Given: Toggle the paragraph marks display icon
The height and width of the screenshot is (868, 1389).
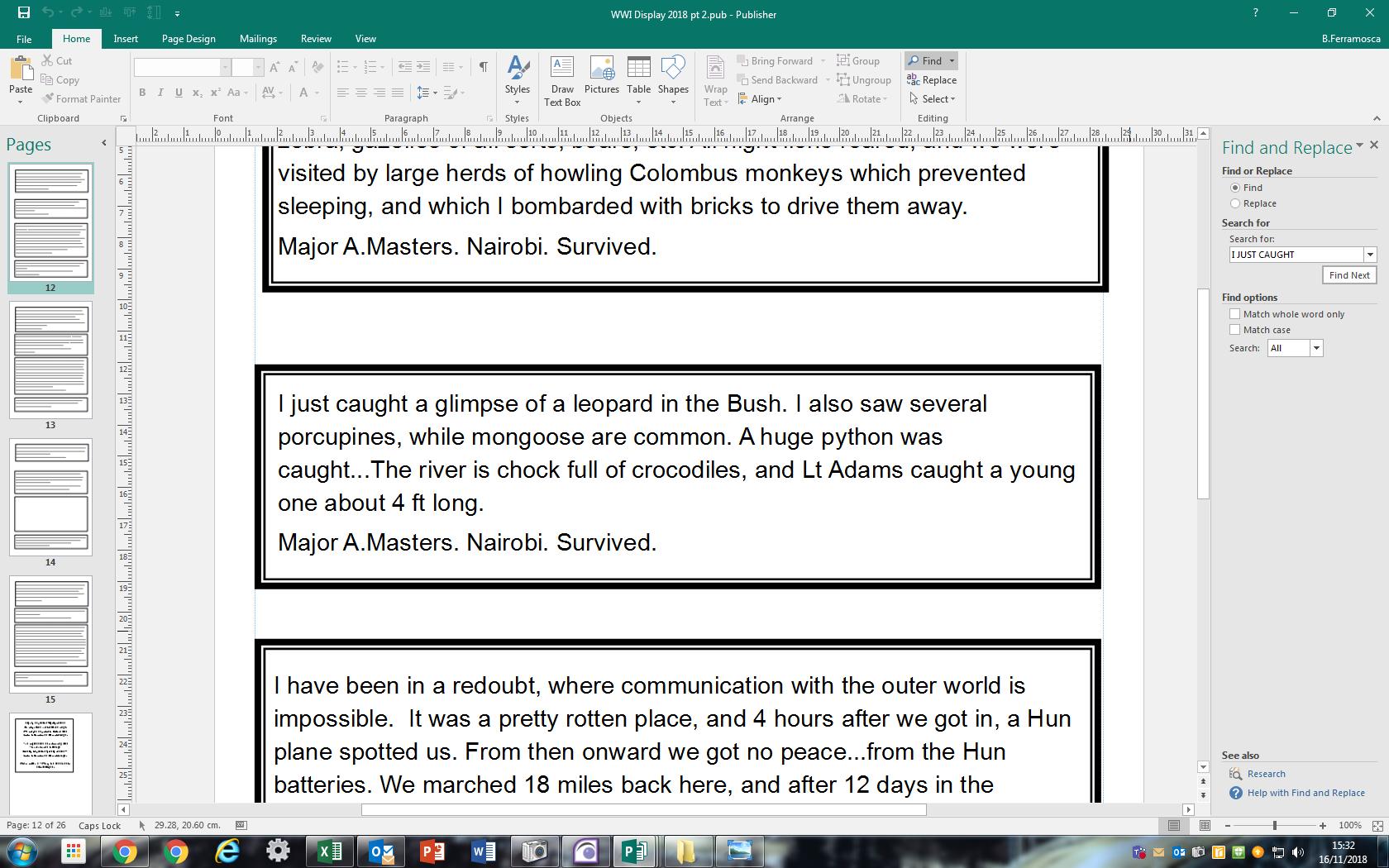Looking at the screenshot, I should 483,67.
